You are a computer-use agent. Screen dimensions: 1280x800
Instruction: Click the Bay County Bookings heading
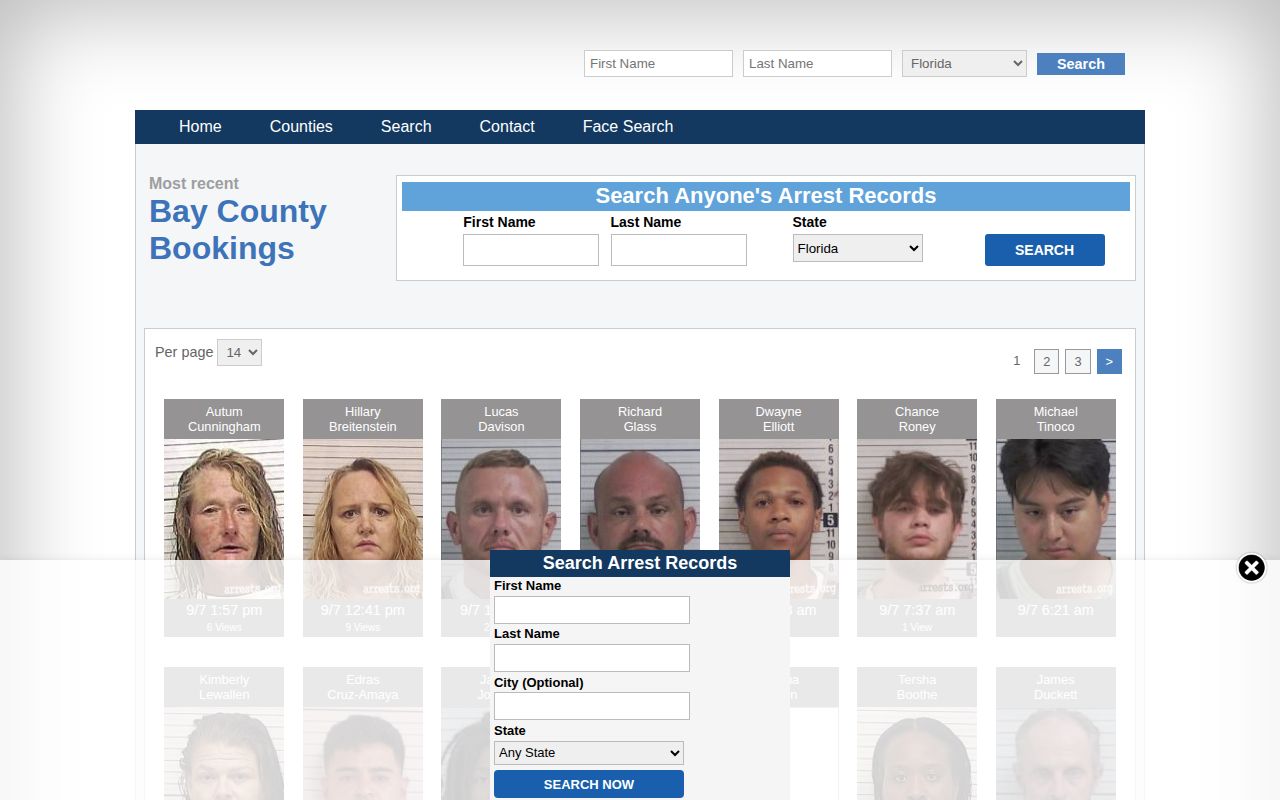tap(238, 230)
